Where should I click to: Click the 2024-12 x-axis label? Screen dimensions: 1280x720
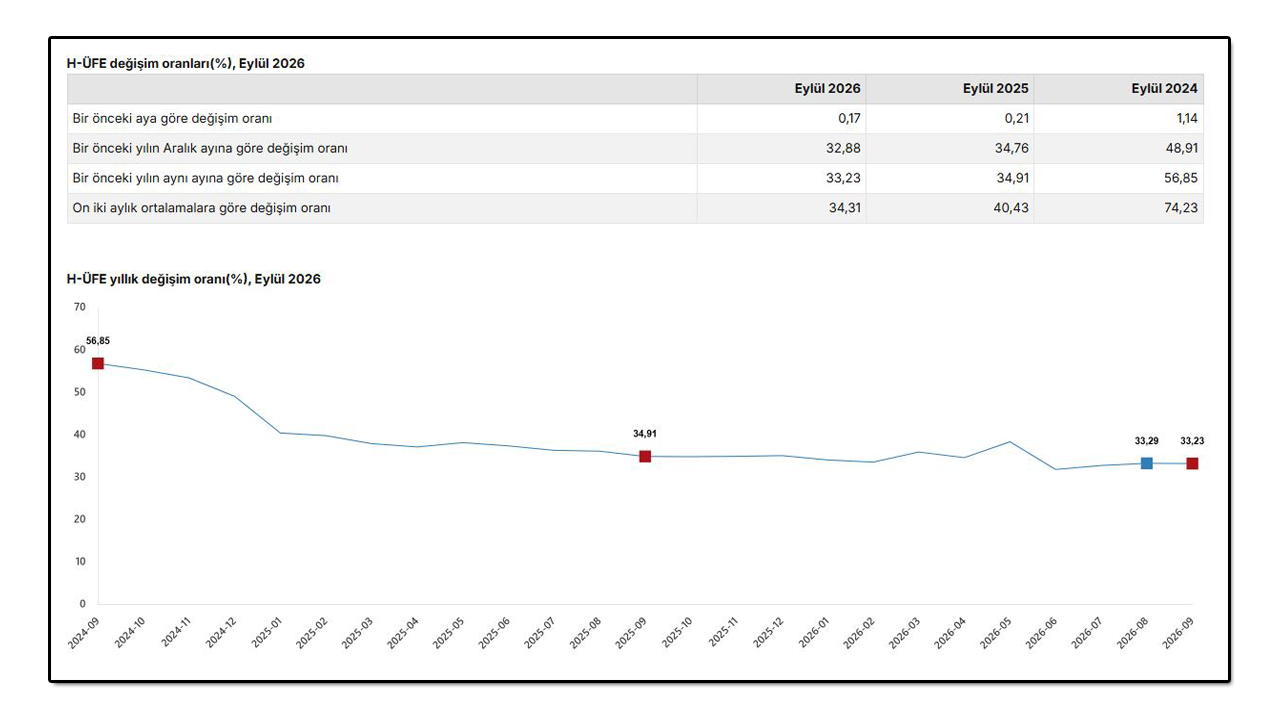(x=220, y=632)
